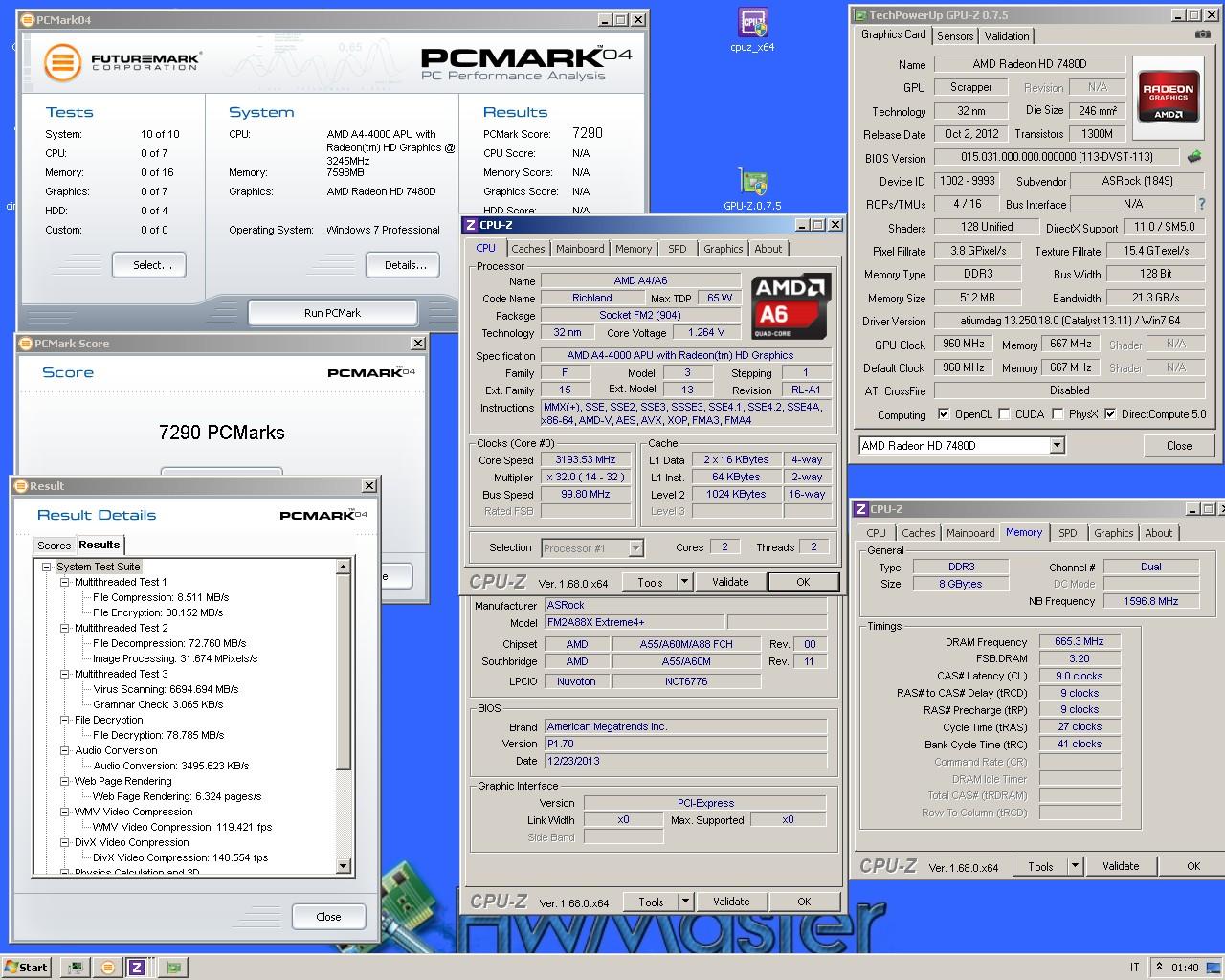Click the AMD A6 logo in CPU-Z

point(791,305)
